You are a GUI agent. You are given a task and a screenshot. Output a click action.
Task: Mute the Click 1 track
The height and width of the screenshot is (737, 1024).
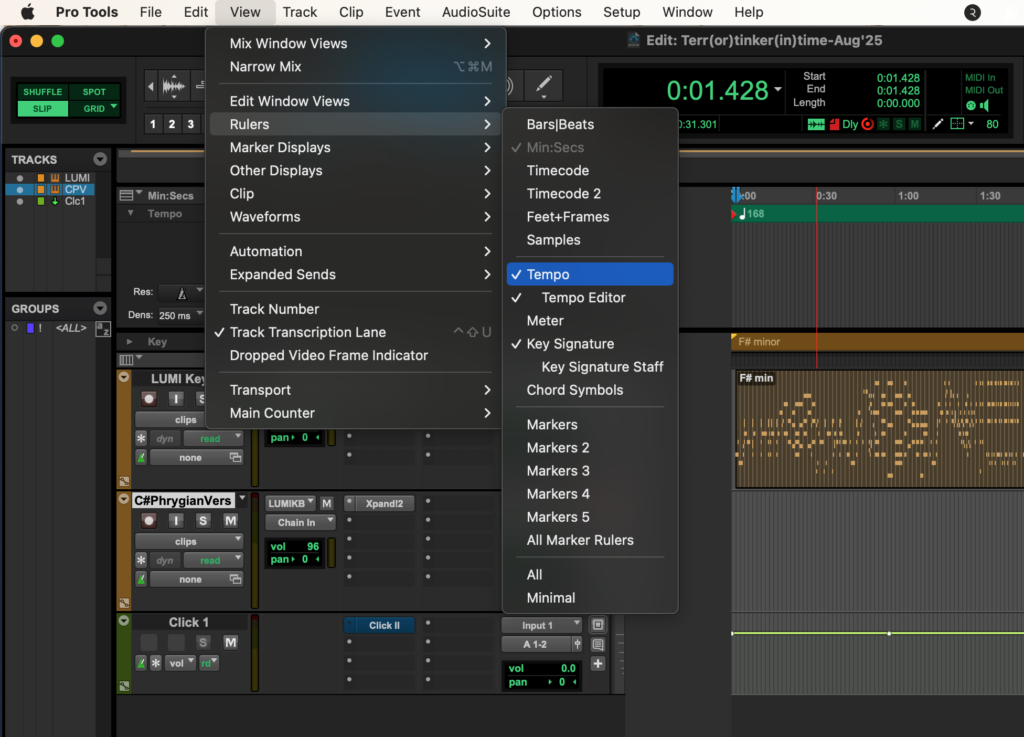230,642
